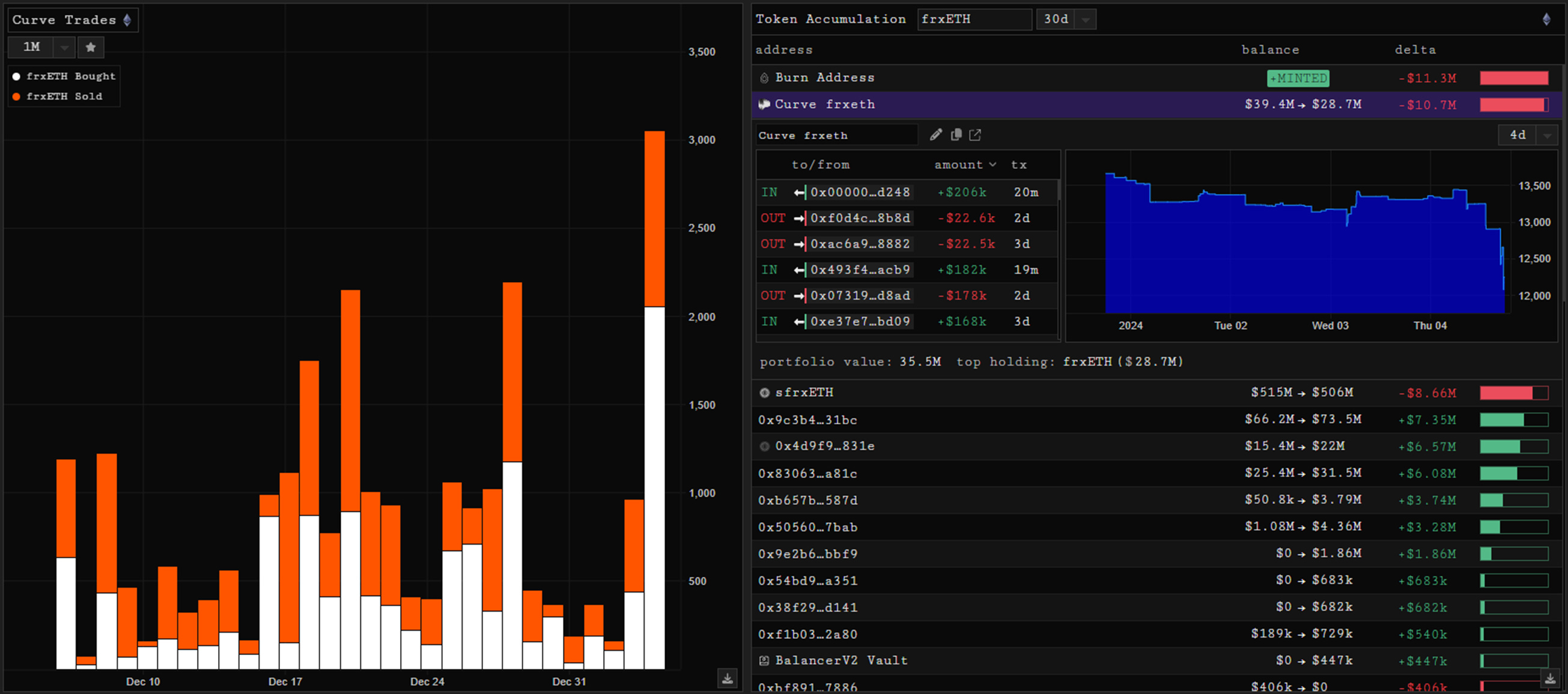
Task: Open the 1M timeframe dropdown
Action: pyautogui.click(x=64, y=47)
